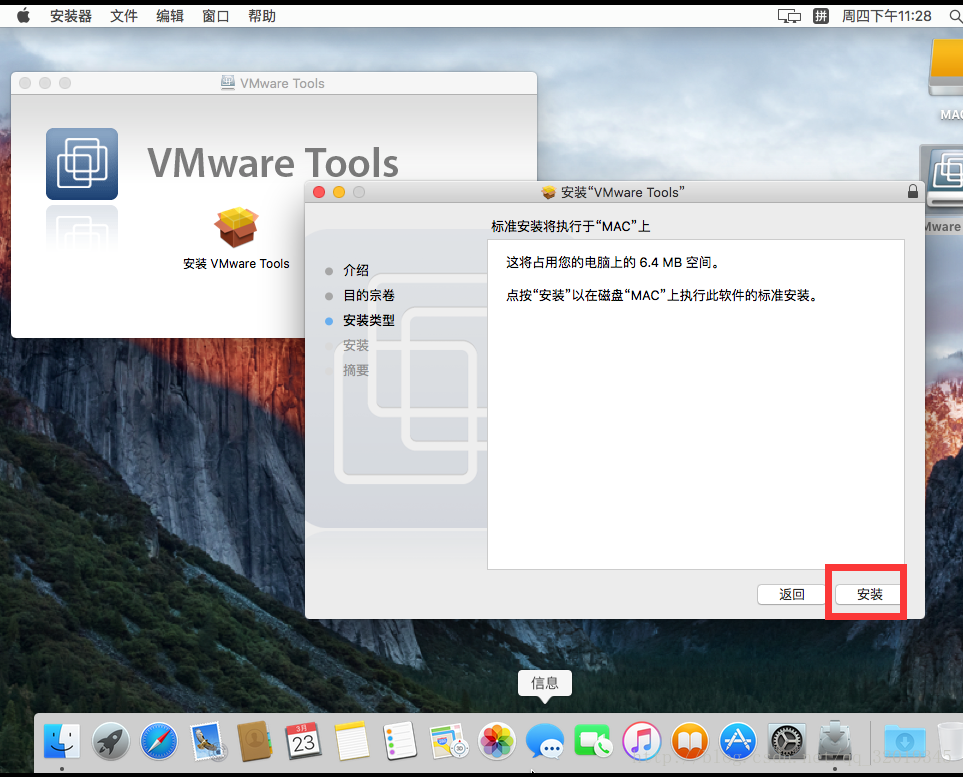Open the 安装 VMware Tools package icon
Image resolution: width=963 pixels, height=777 pixels.
(236, 228)
